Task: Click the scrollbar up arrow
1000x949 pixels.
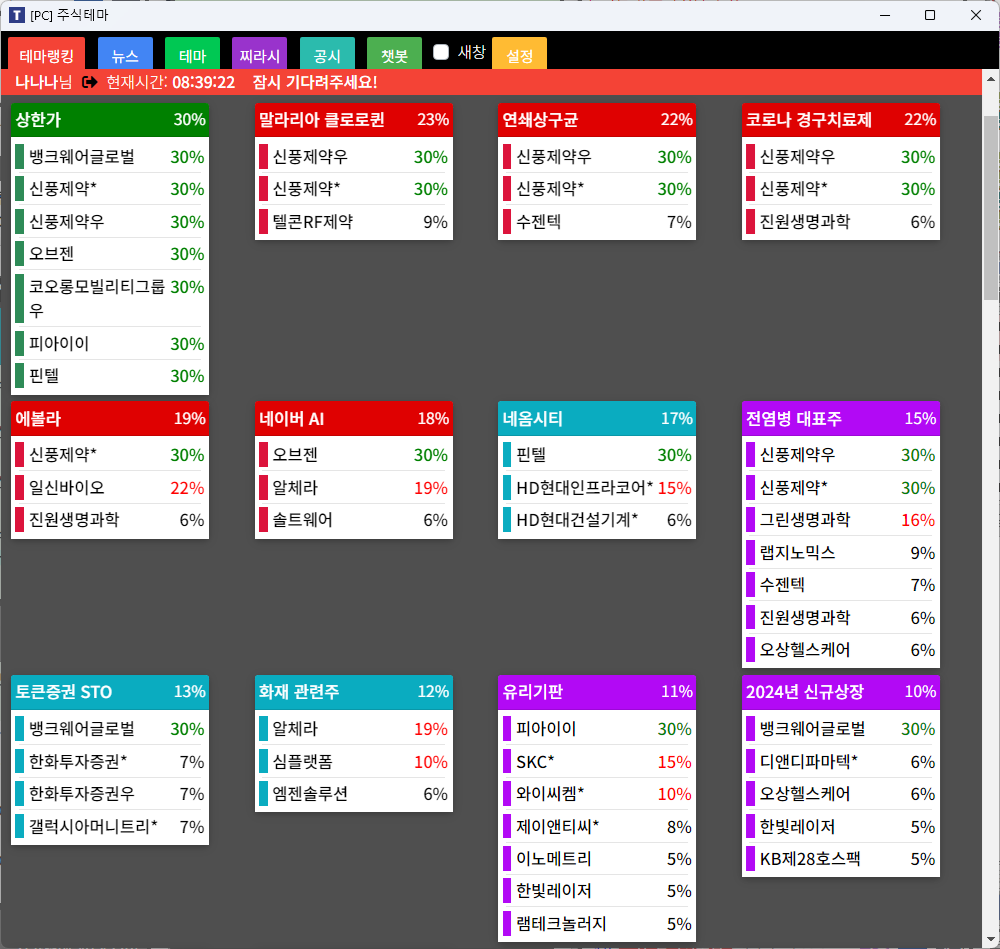Action: point(991,79)
